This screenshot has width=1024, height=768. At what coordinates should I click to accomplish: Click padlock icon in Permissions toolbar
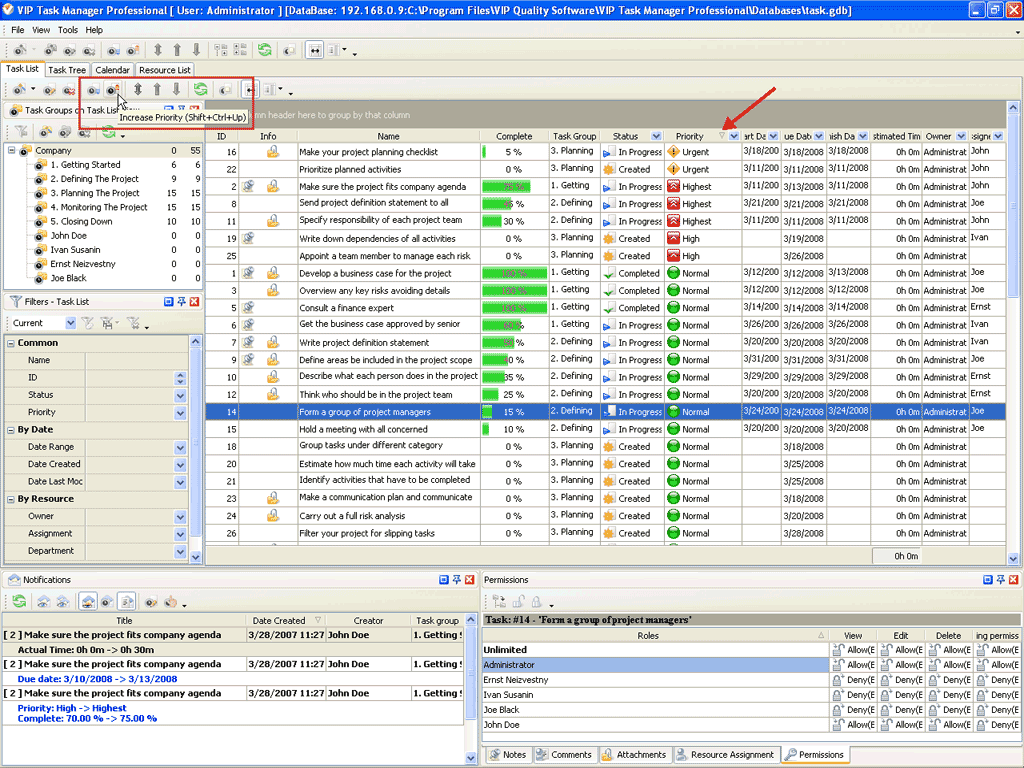point(537,601)
